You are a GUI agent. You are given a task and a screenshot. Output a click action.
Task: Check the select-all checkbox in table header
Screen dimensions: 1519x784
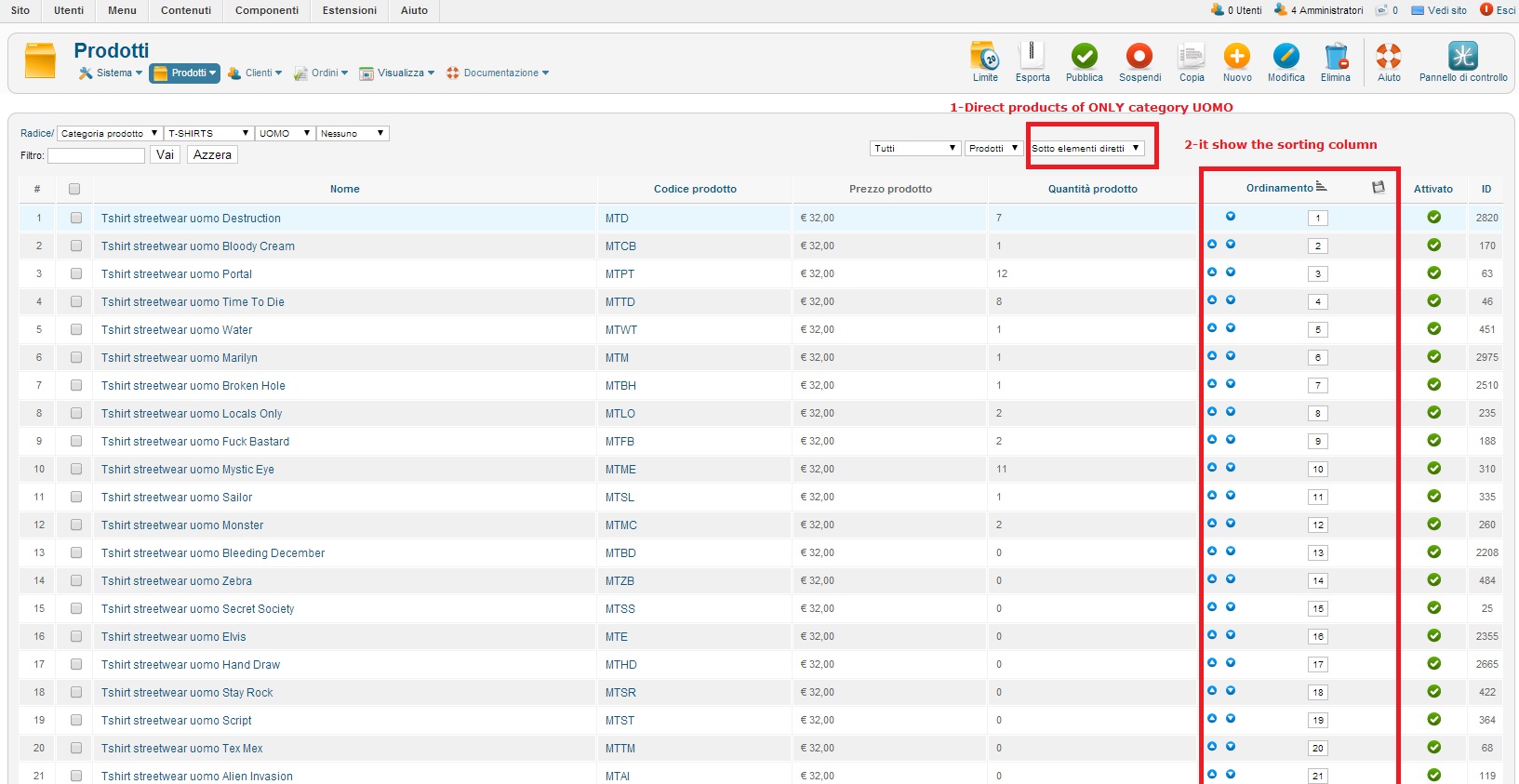coord(74,189)
